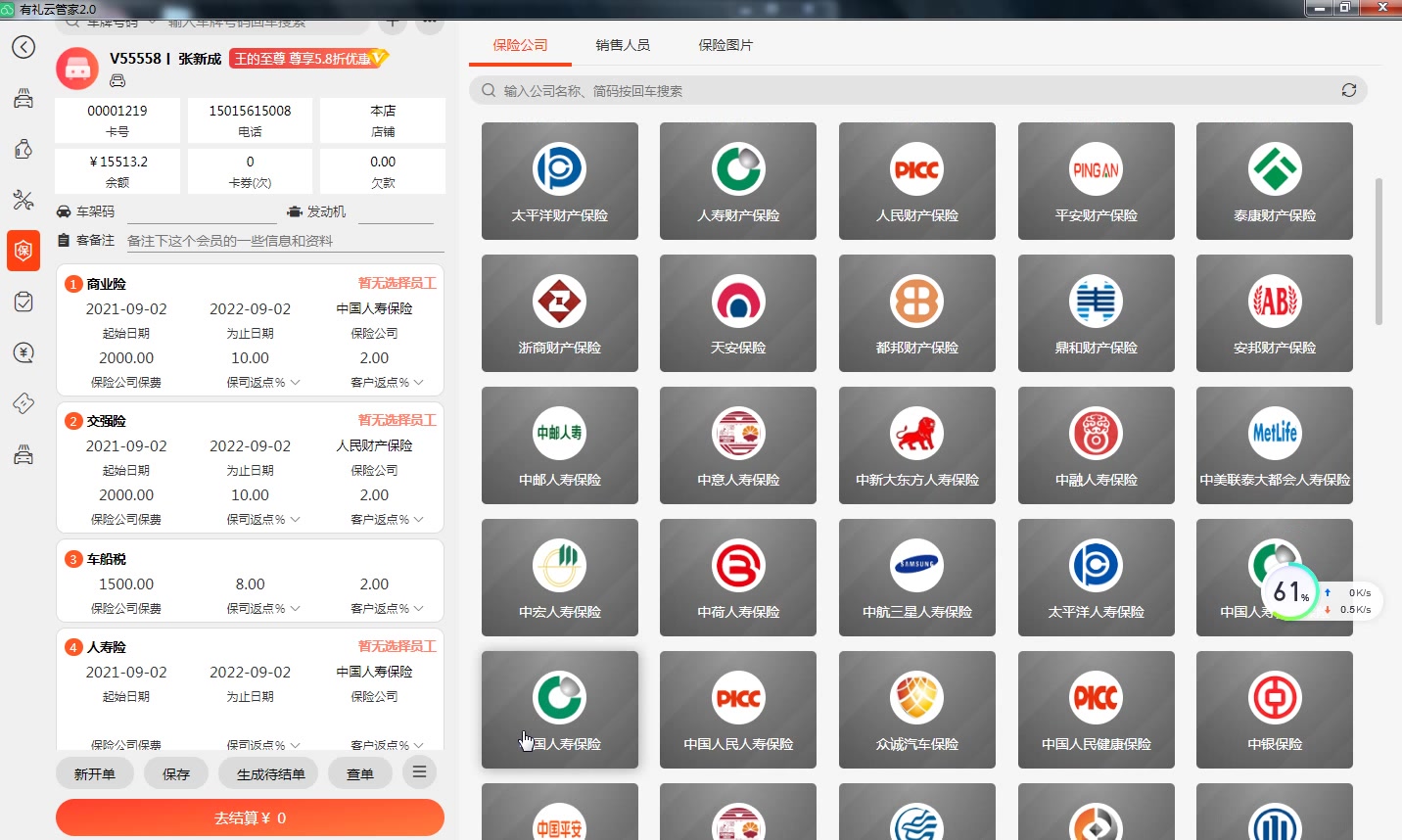Choose 都邦财产保险 tile
The width and height of the screenshot is (1402, 840).
pos(917,313)
